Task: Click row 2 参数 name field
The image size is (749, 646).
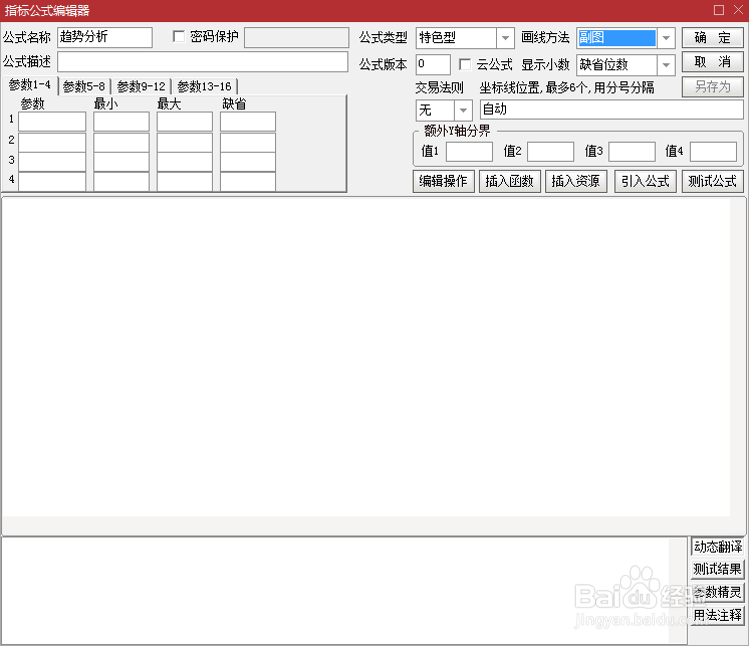Action: click(52, 142)
